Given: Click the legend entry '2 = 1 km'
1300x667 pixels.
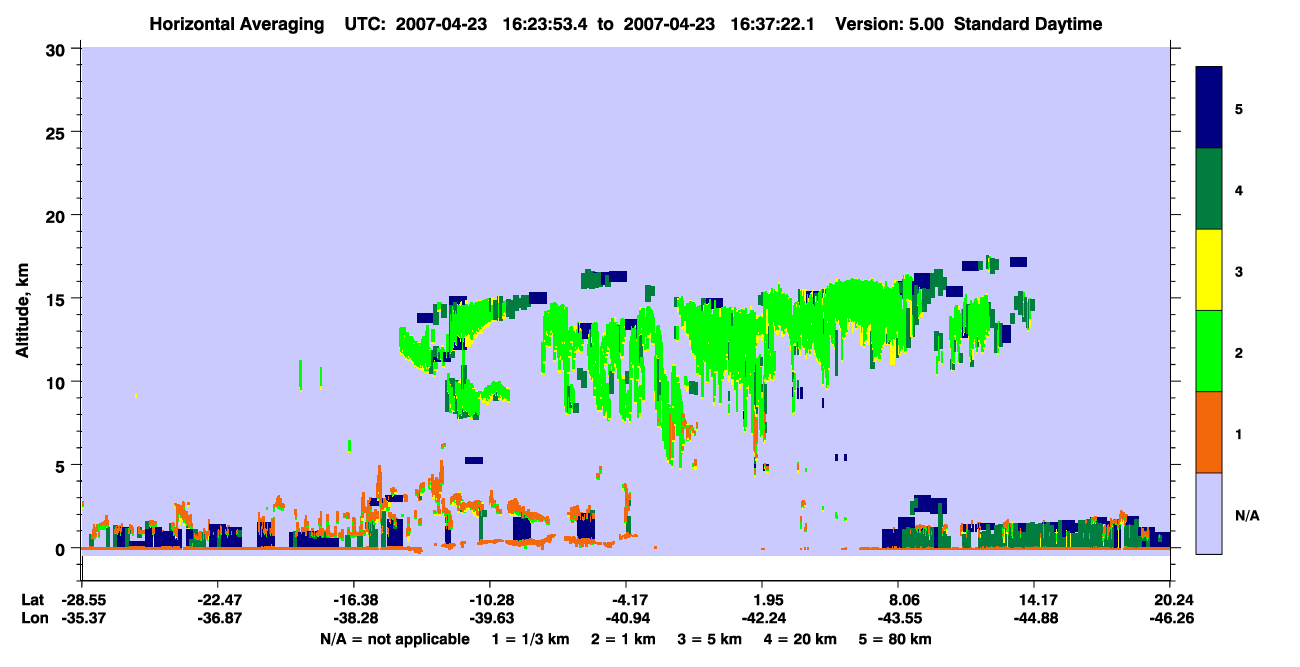Looking at the screenshot, I should 624,639.
